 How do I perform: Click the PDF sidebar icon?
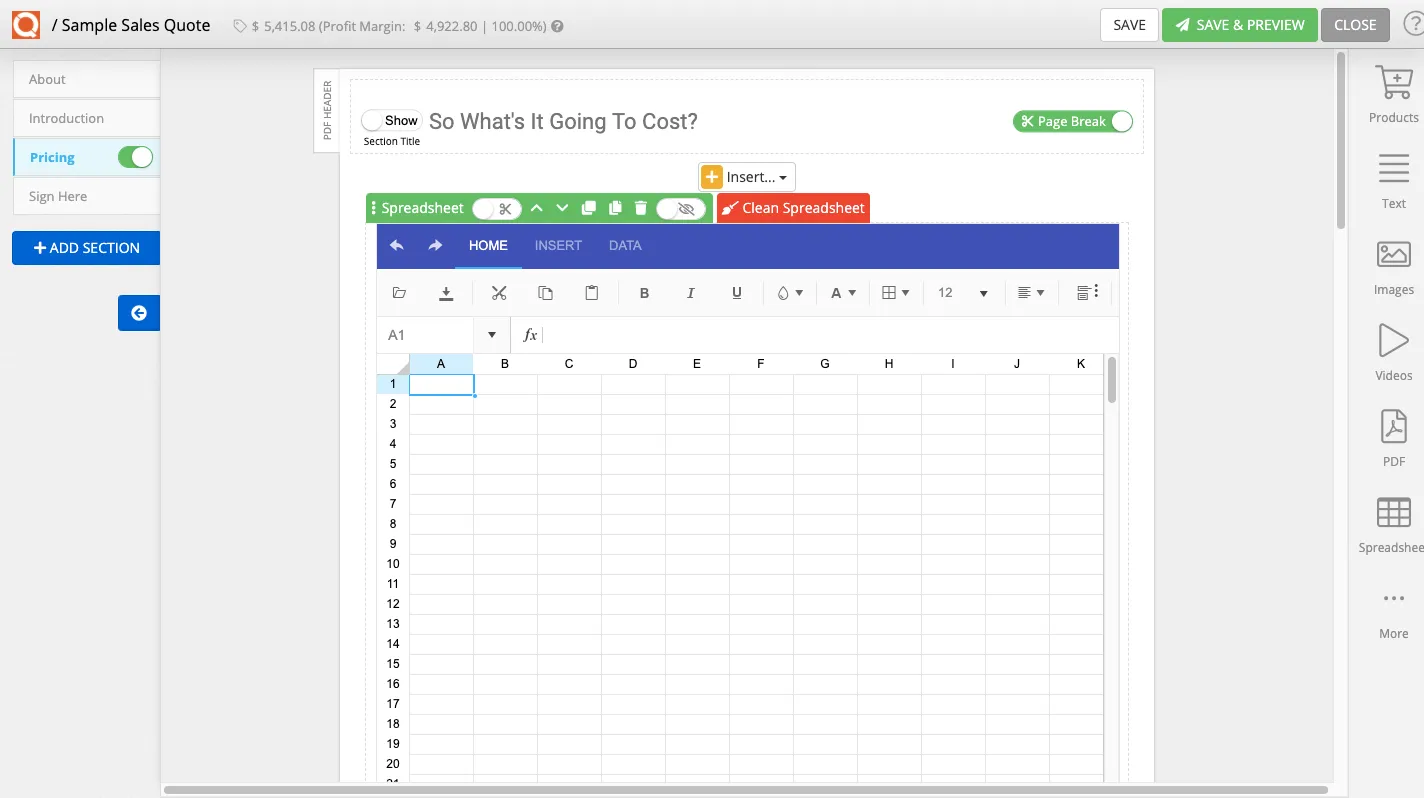click(1392, 437)
